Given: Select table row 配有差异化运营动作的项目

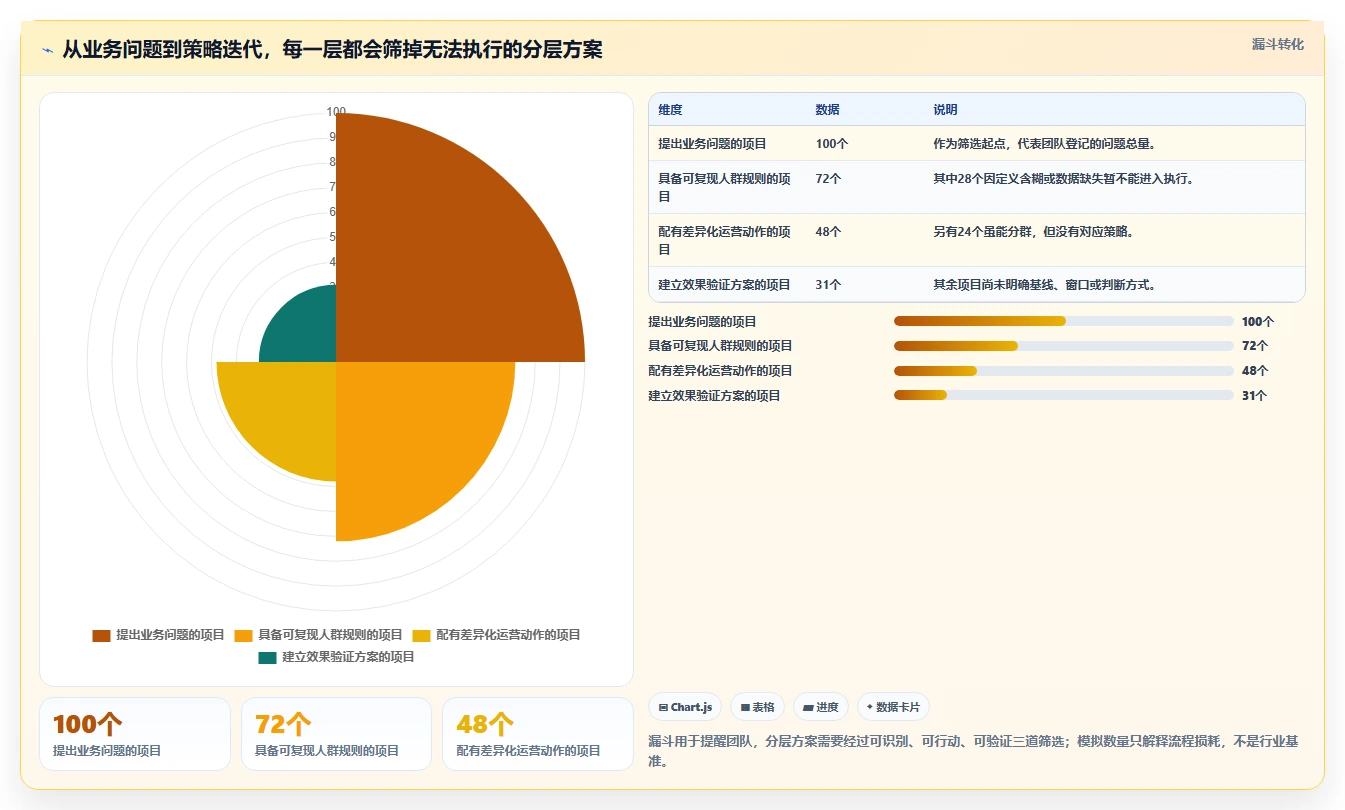Looking at the screenshot, I should [977, 240].
